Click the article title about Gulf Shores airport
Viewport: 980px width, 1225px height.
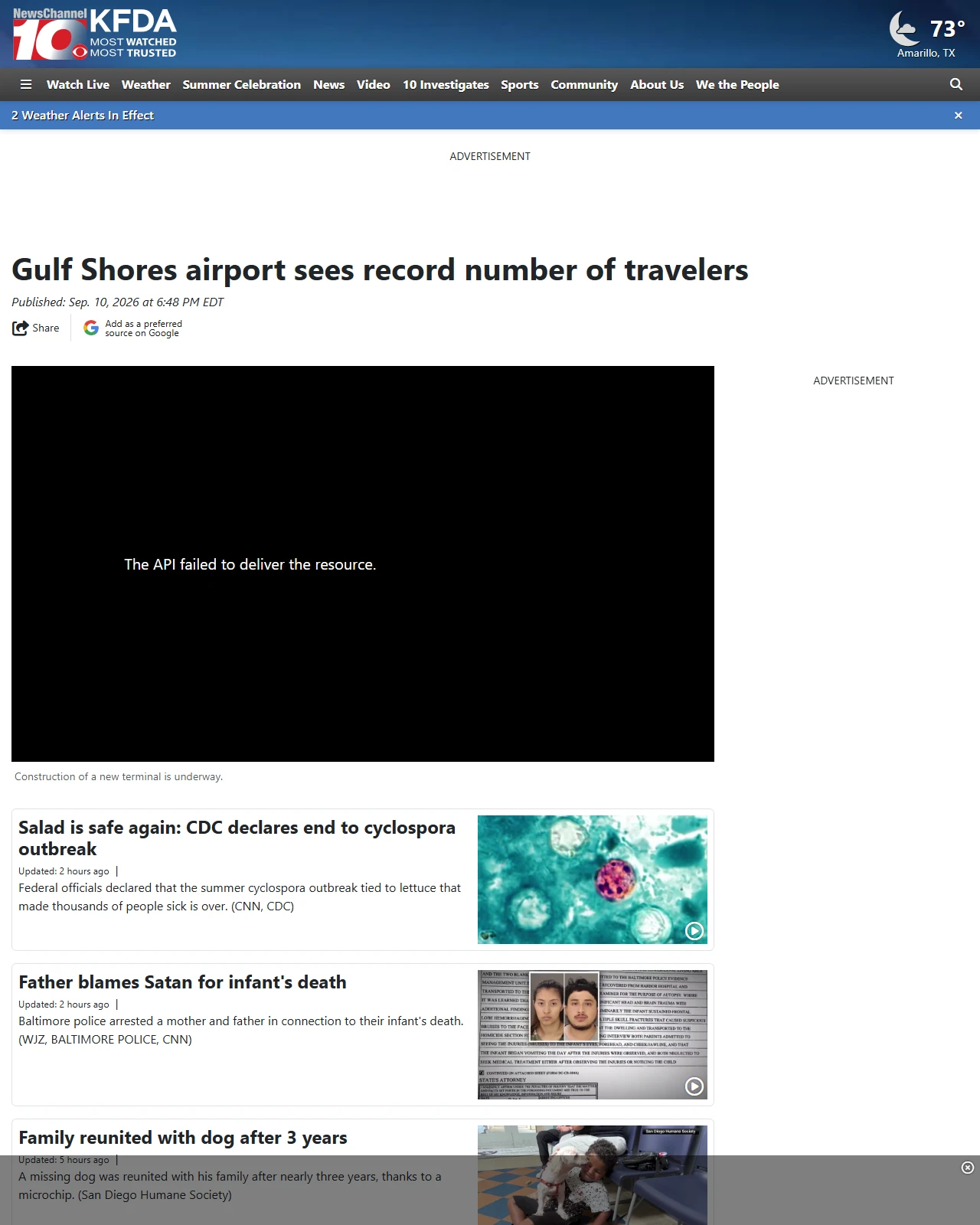[x=380, y=270]
